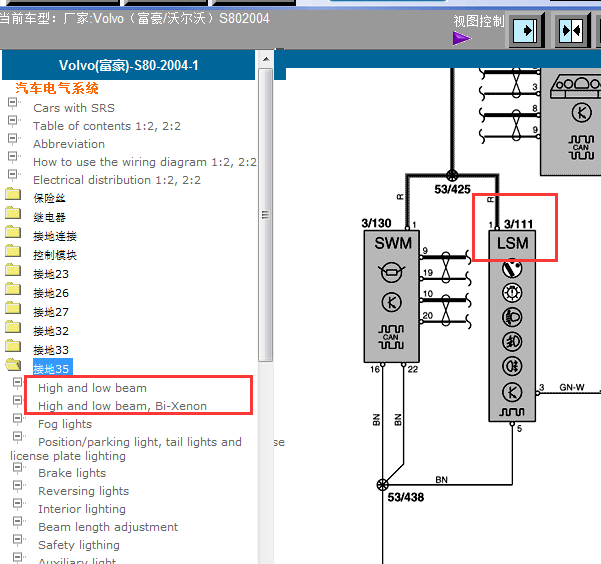Open the 继电器 folder icon
The width and height of the screenshot is (601, 564).
click(13, 213)
